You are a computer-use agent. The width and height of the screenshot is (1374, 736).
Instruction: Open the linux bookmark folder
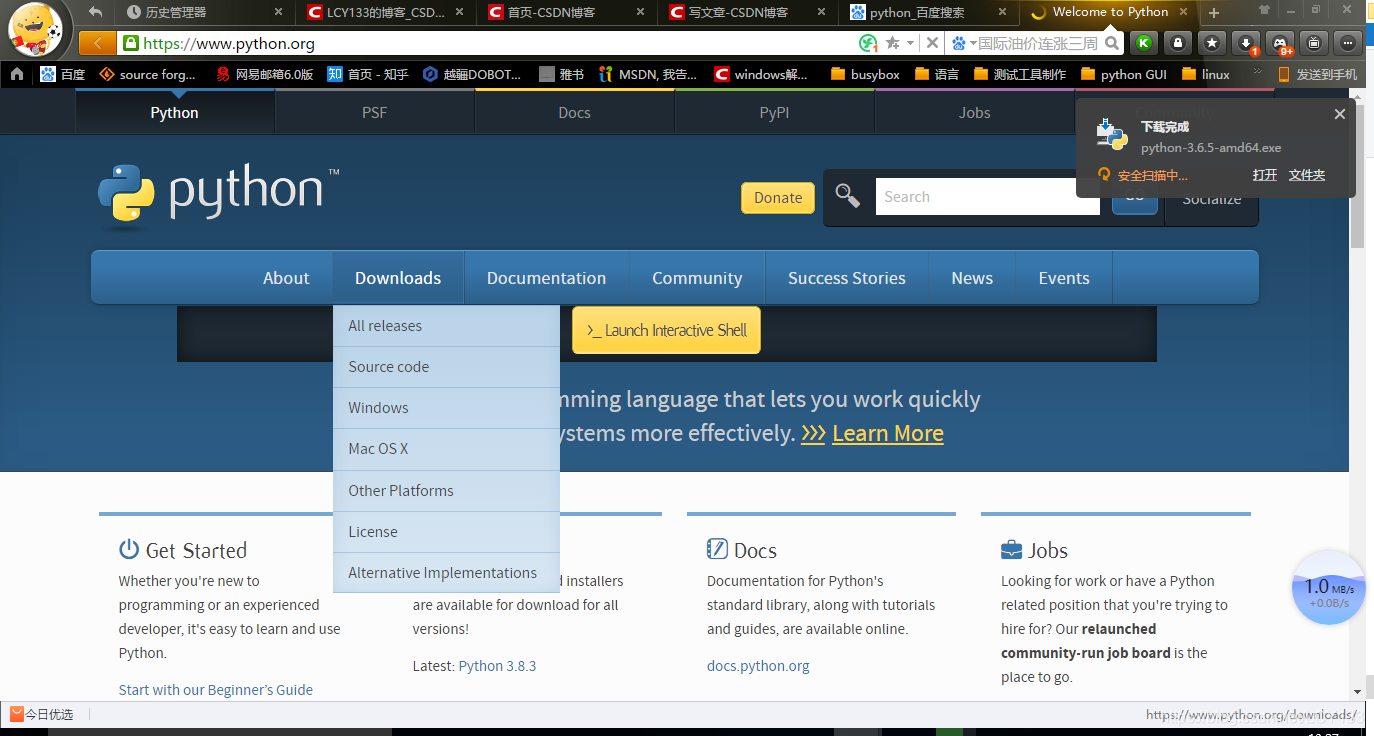point(1206,74)
